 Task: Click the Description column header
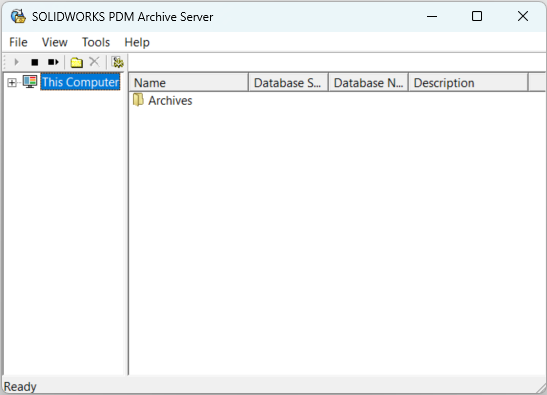tap(468, 83)
